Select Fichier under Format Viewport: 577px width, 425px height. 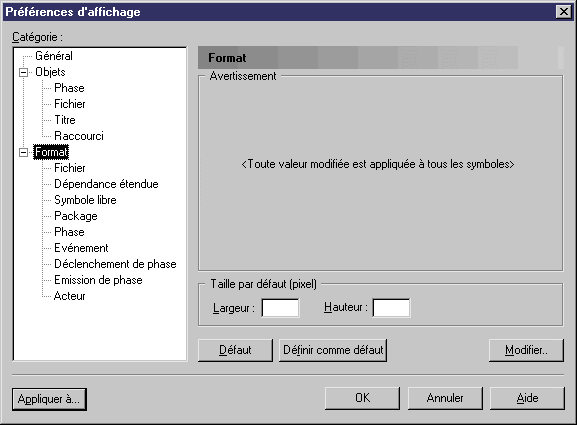tap(70, 168)
